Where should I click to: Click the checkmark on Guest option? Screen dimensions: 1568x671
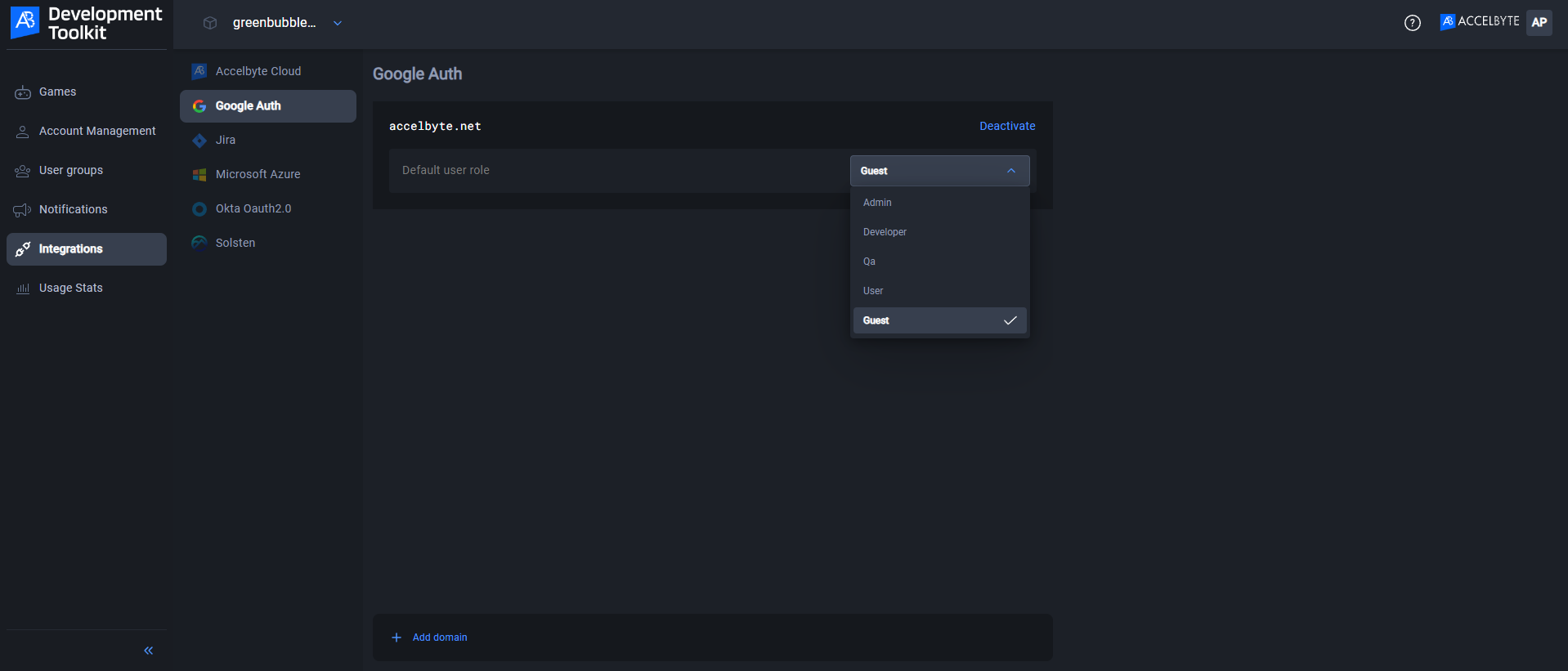coord(1010,320)
